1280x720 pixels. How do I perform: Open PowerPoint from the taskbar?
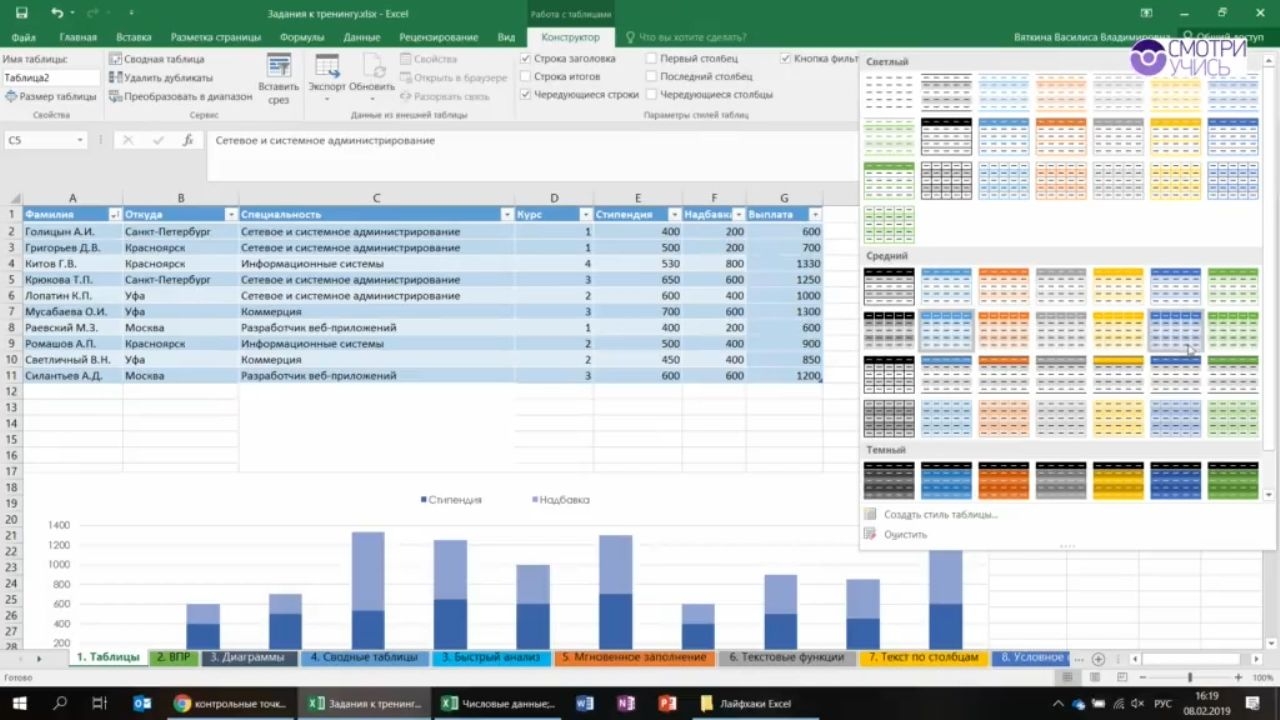[668, 703]
